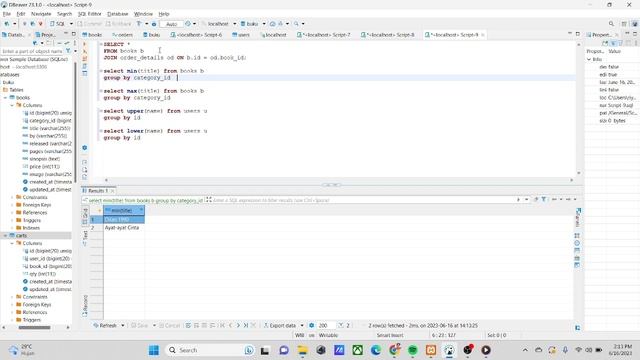Screen dimensions: 640x360
Task: Open the dropdown arrow next to Refresh
Action: pos(122,325)
